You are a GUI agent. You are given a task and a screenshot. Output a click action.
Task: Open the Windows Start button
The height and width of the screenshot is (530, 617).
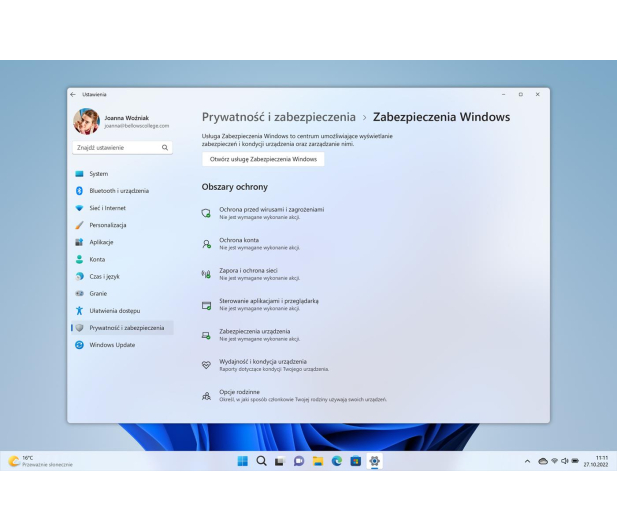coord(243,461)
